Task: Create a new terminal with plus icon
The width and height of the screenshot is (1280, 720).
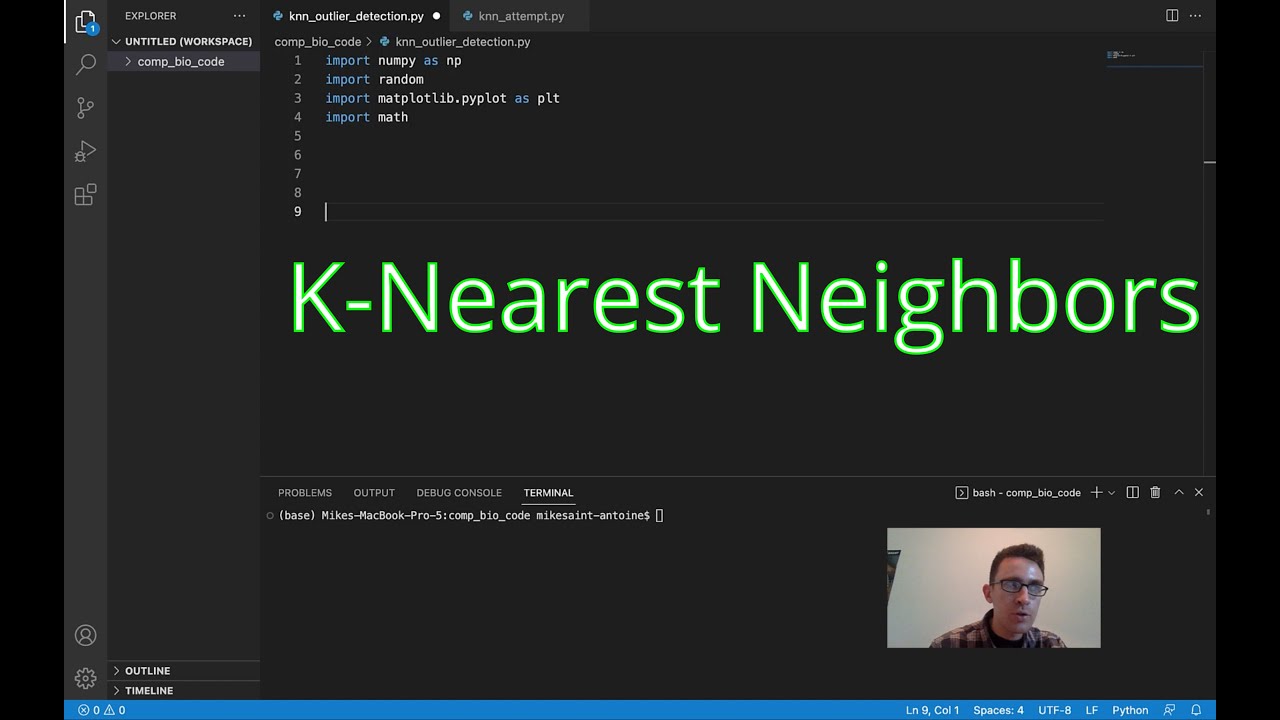Action: (x=1096, y=492)
